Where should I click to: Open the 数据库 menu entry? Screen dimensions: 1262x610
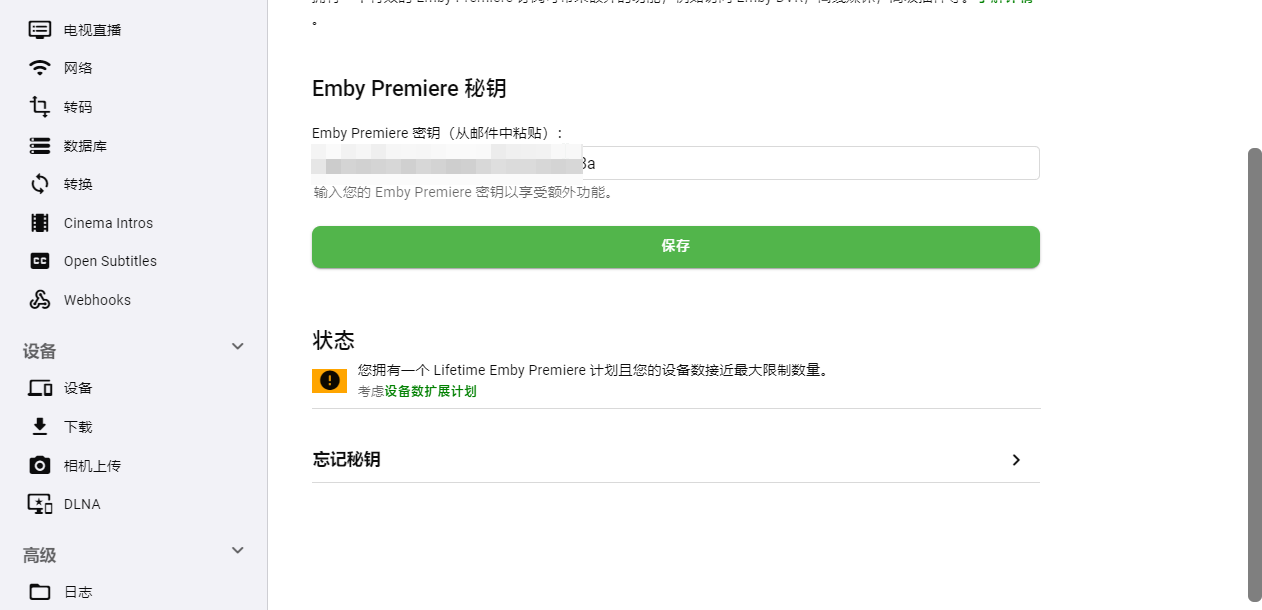[85, 146]
